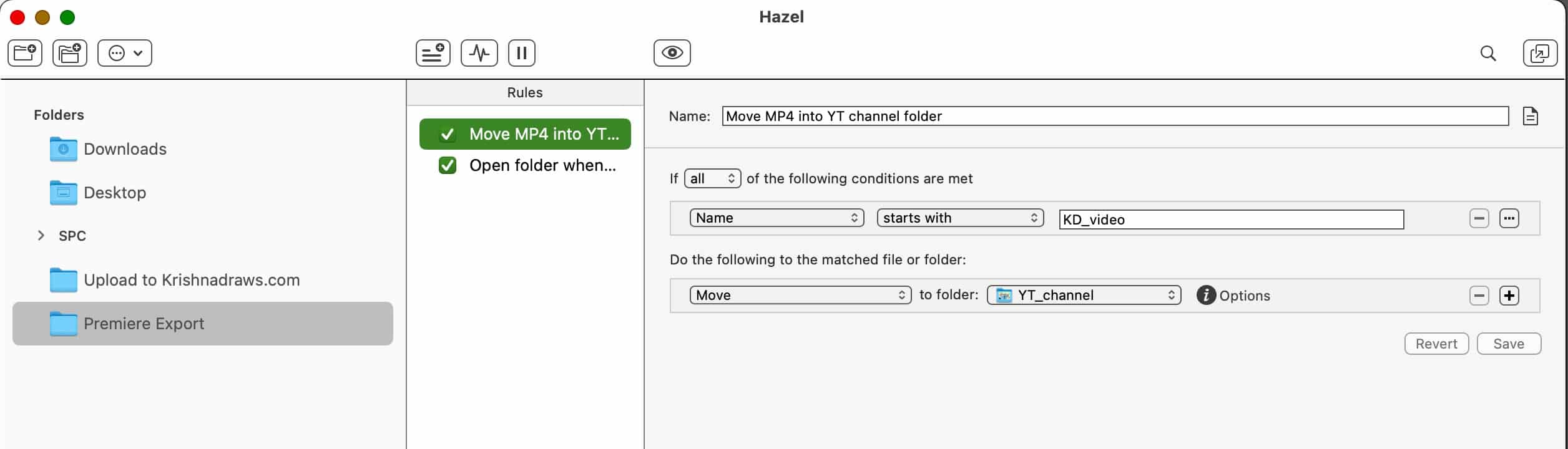This screenshot has width=1568, height=449.
Task: Click the eye preview icon
Action: tap(672, 53)
